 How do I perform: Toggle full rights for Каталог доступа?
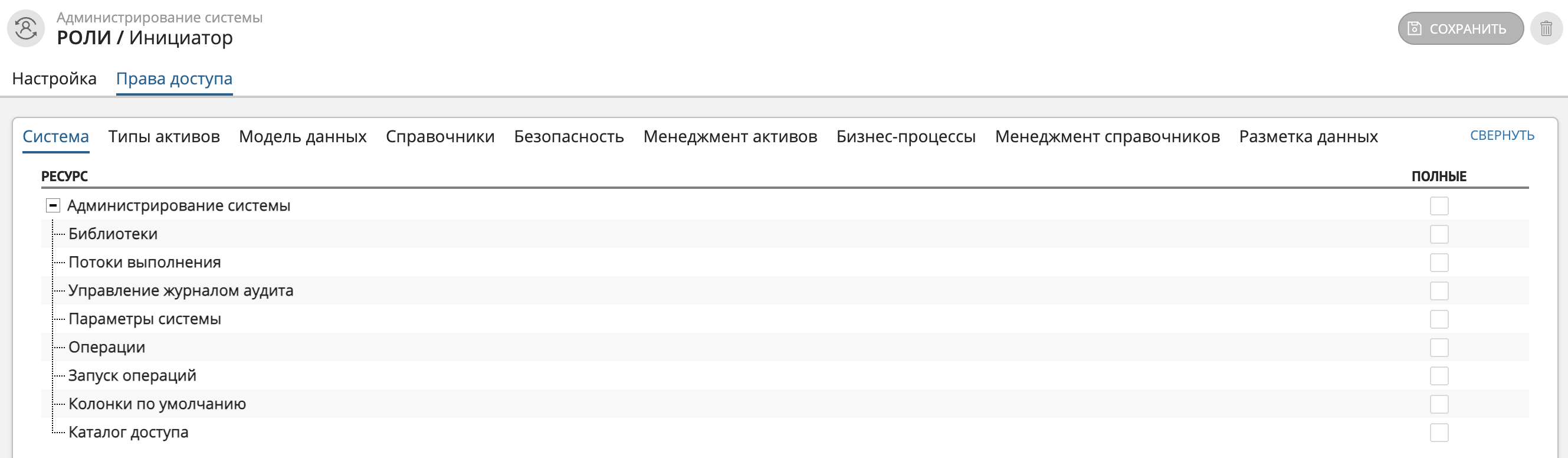[x=1438, y=433]
